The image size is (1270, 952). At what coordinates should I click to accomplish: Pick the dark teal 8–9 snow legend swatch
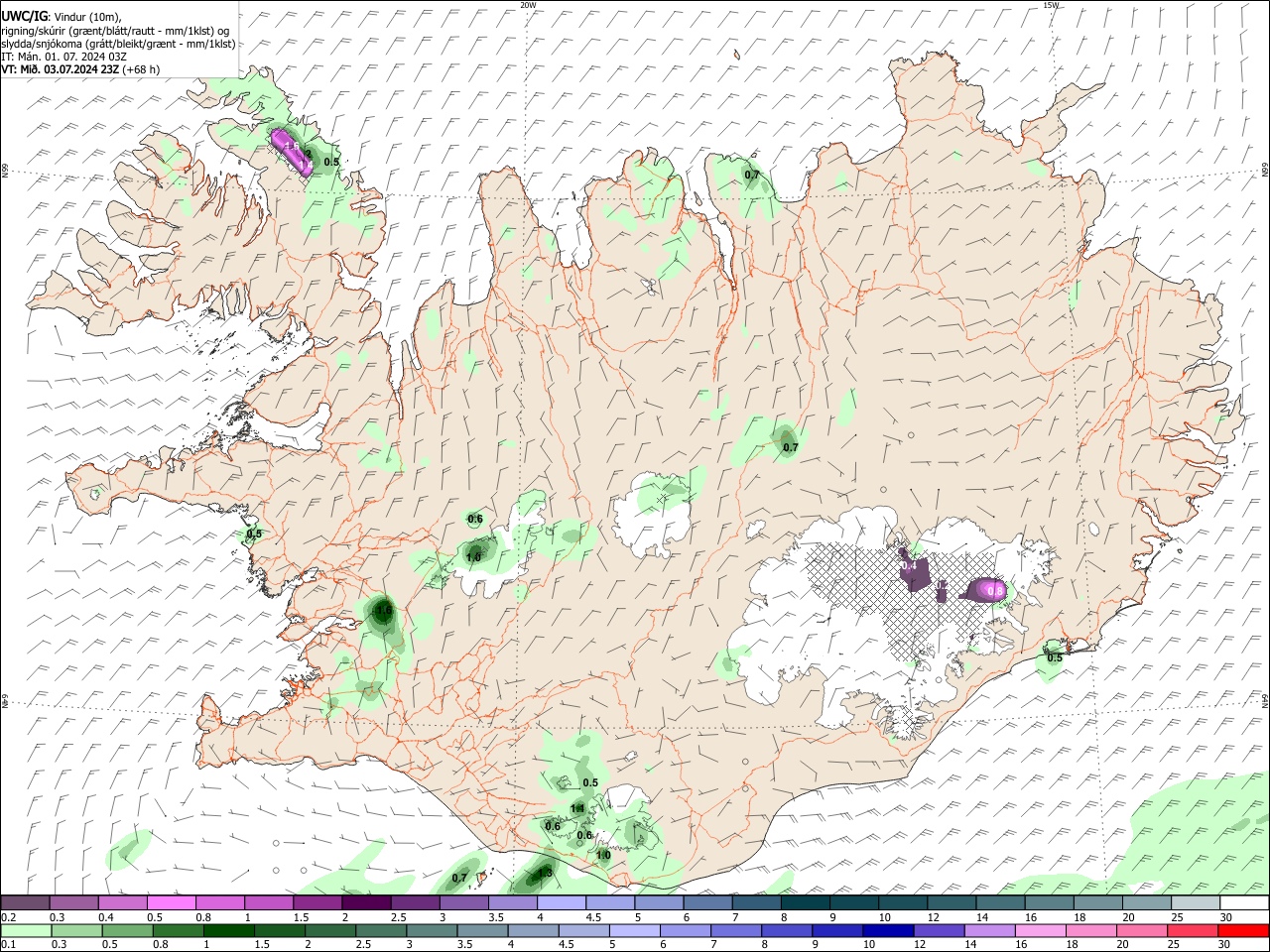tap(806, 902)
